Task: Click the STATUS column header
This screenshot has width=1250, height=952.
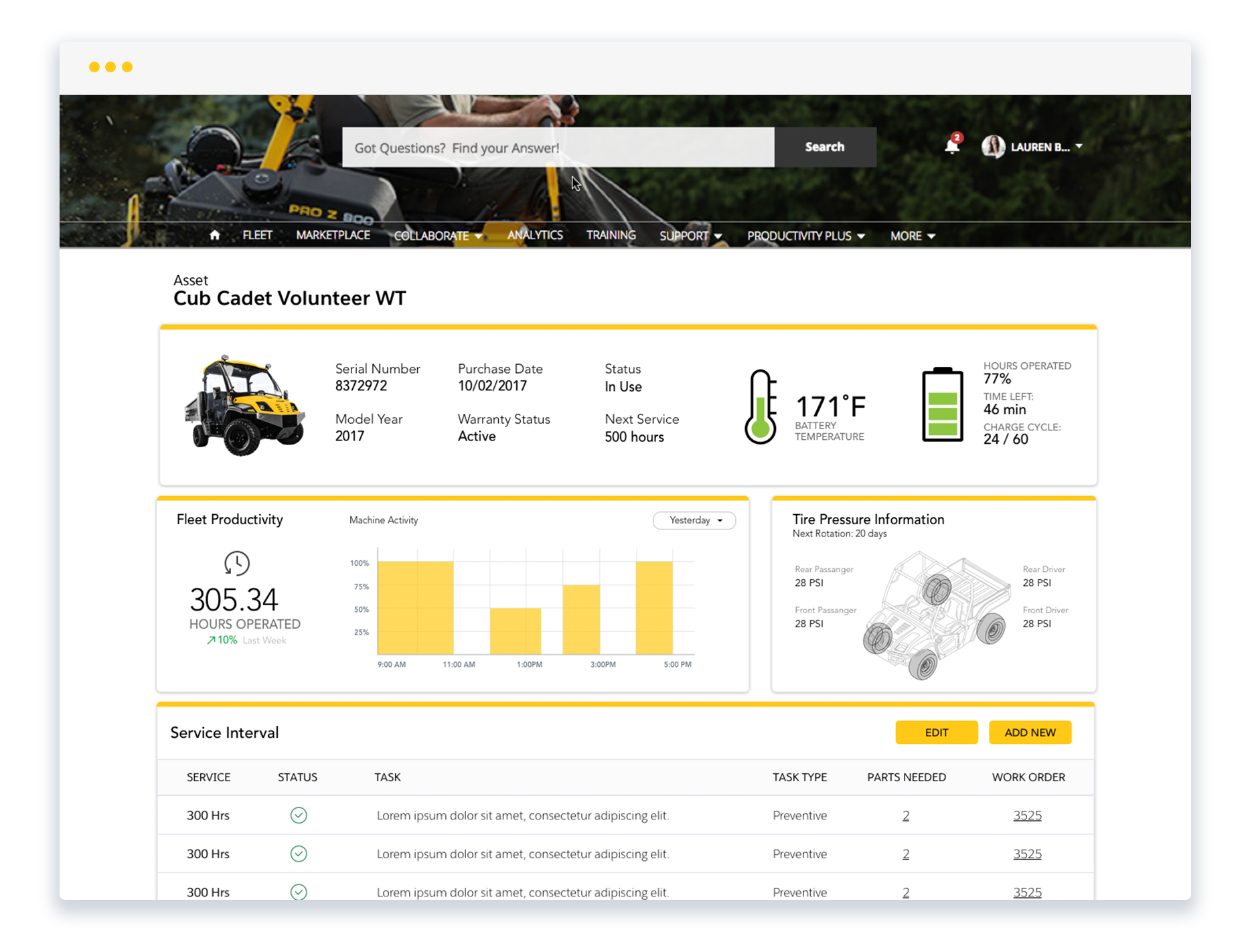Action: [297, 777]
